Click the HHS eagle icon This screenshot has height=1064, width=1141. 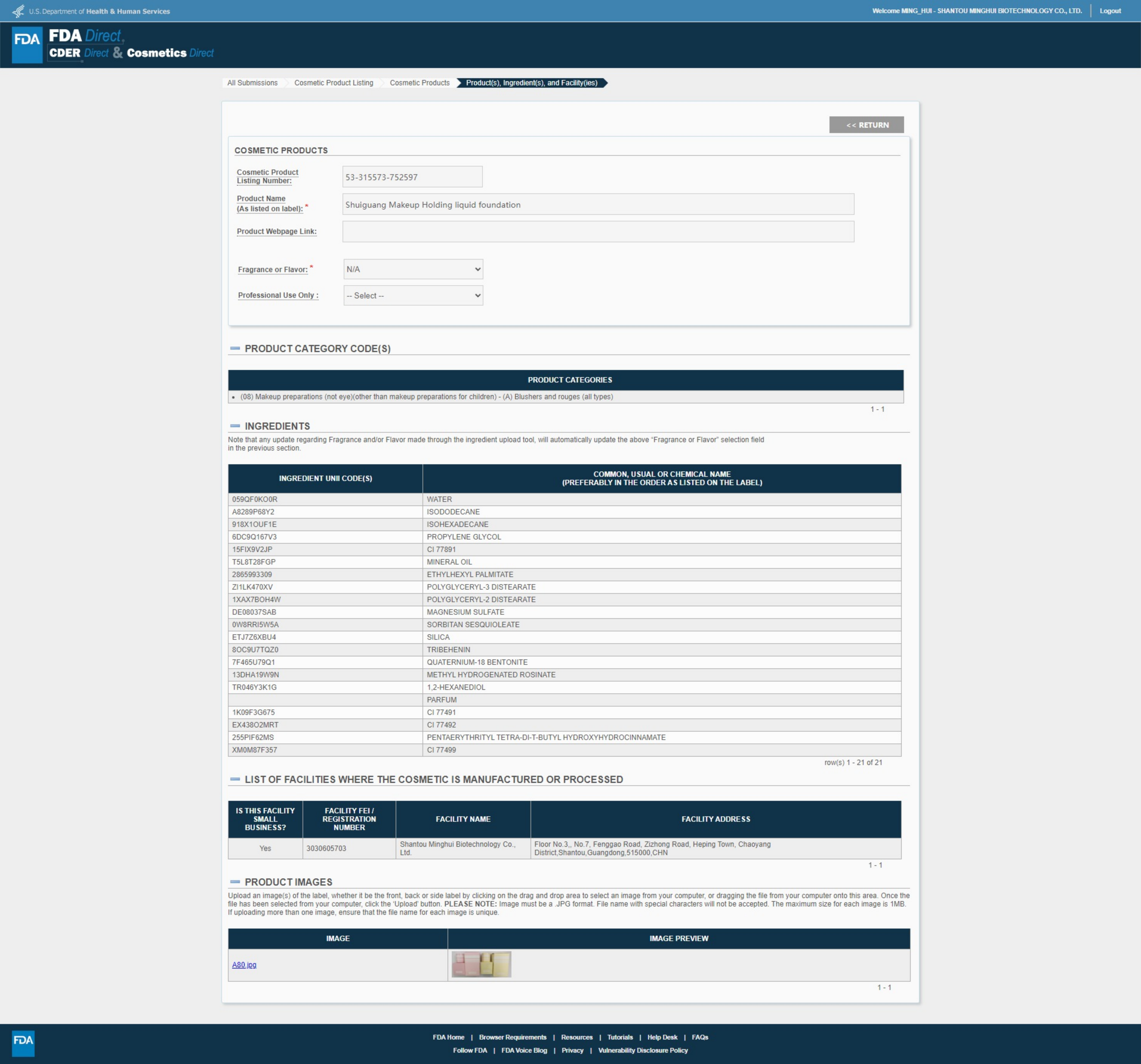point(18,11)
